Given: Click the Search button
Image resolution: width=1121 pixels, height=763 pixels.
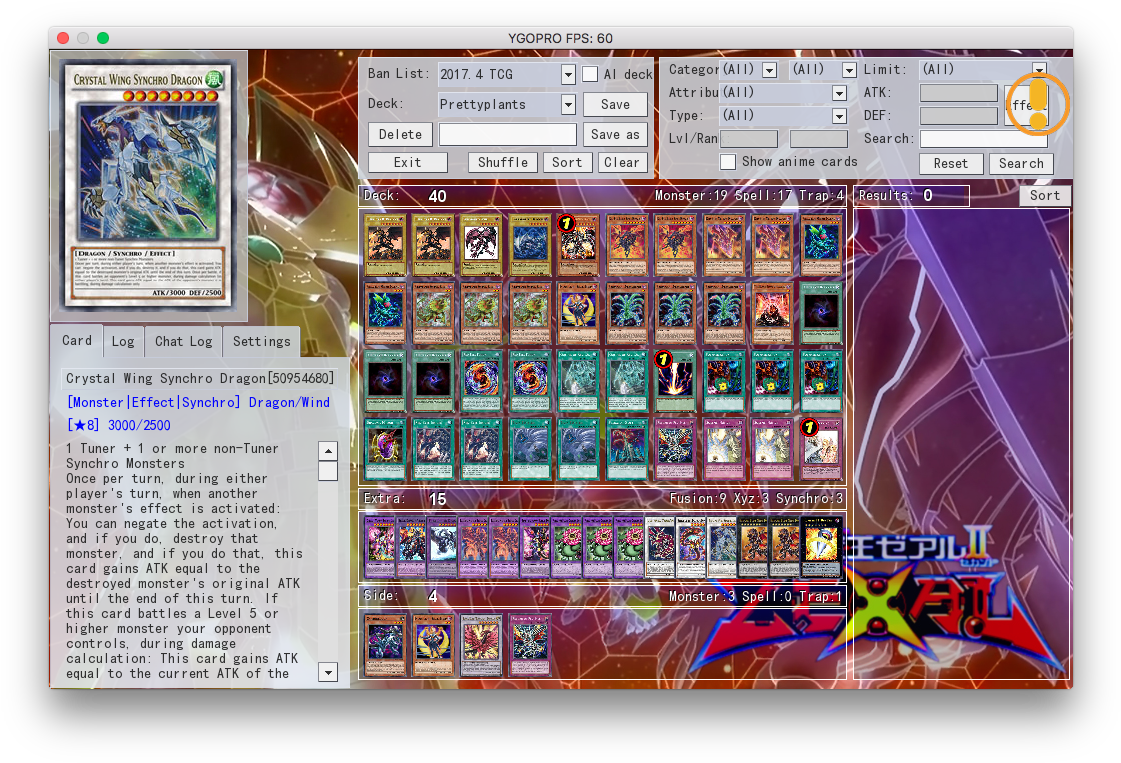Looking at the screenshot, I should pyautogui.click(x=1021, y=164).
